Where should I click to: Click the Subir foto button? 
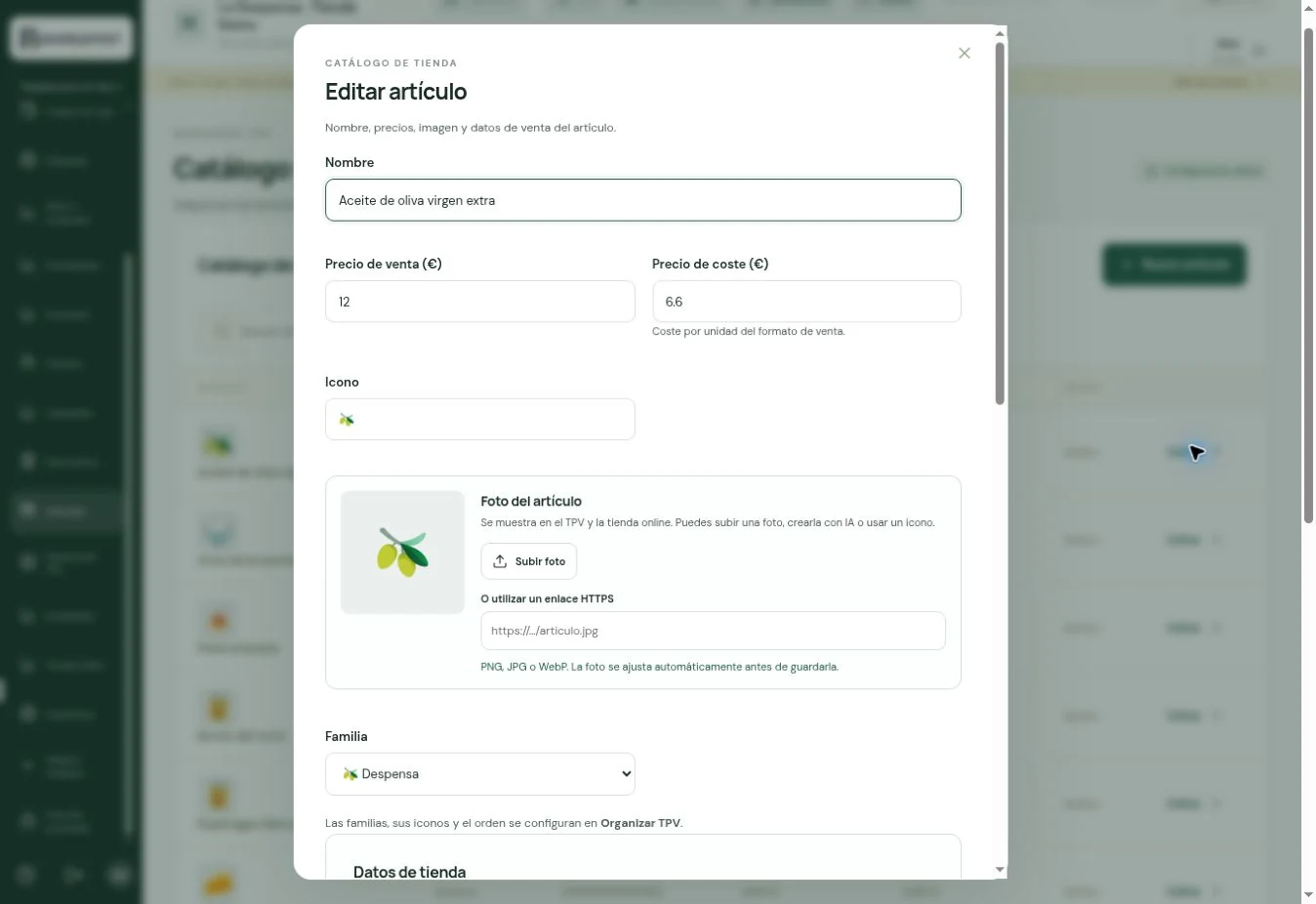(529, 561)
